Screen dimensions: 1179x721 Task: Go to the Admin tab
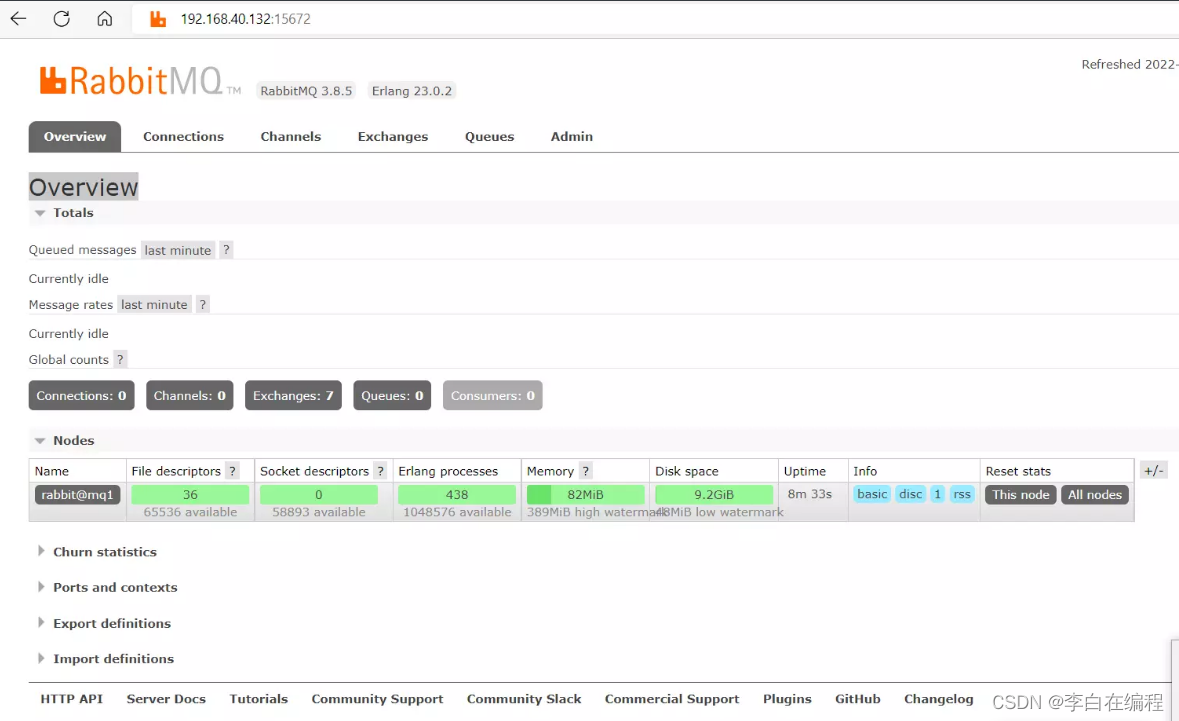(x=571, y=137)
